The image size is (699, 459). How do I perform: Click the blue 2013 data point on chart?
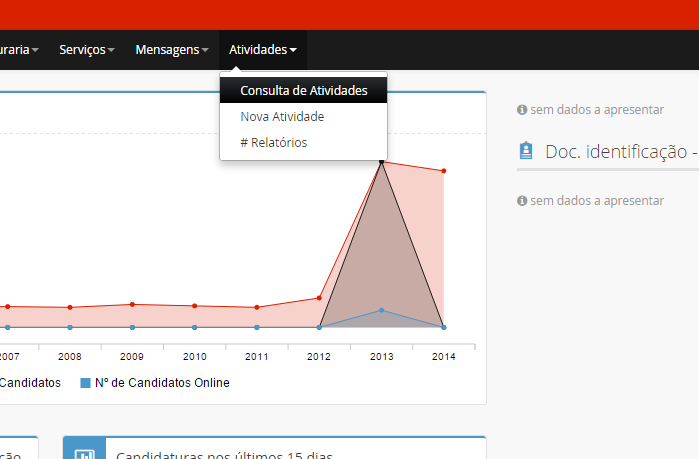click(x=381, y=310)
